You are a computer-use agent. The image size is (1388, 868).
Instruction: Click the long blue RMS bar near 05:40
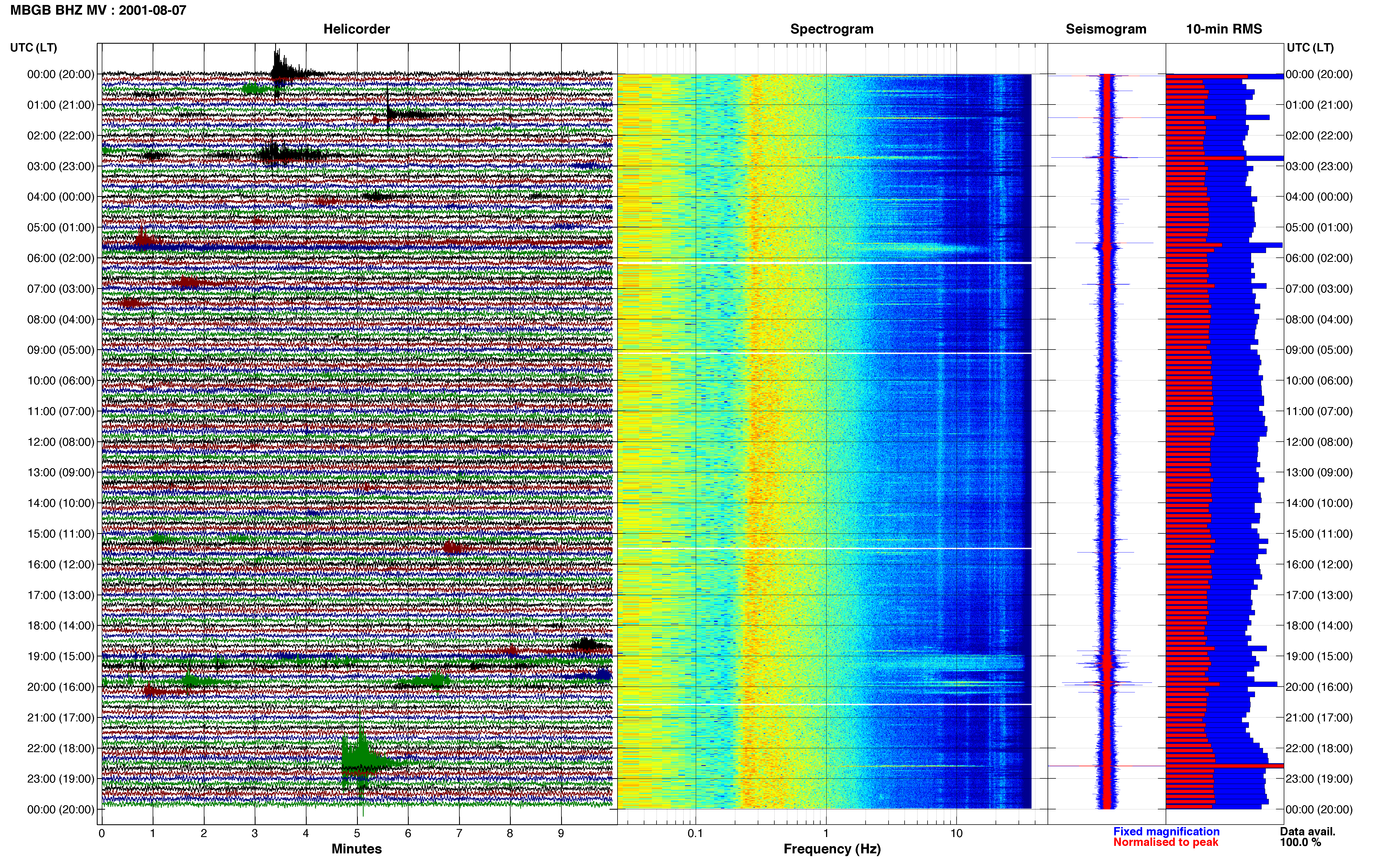(1224, 245)
